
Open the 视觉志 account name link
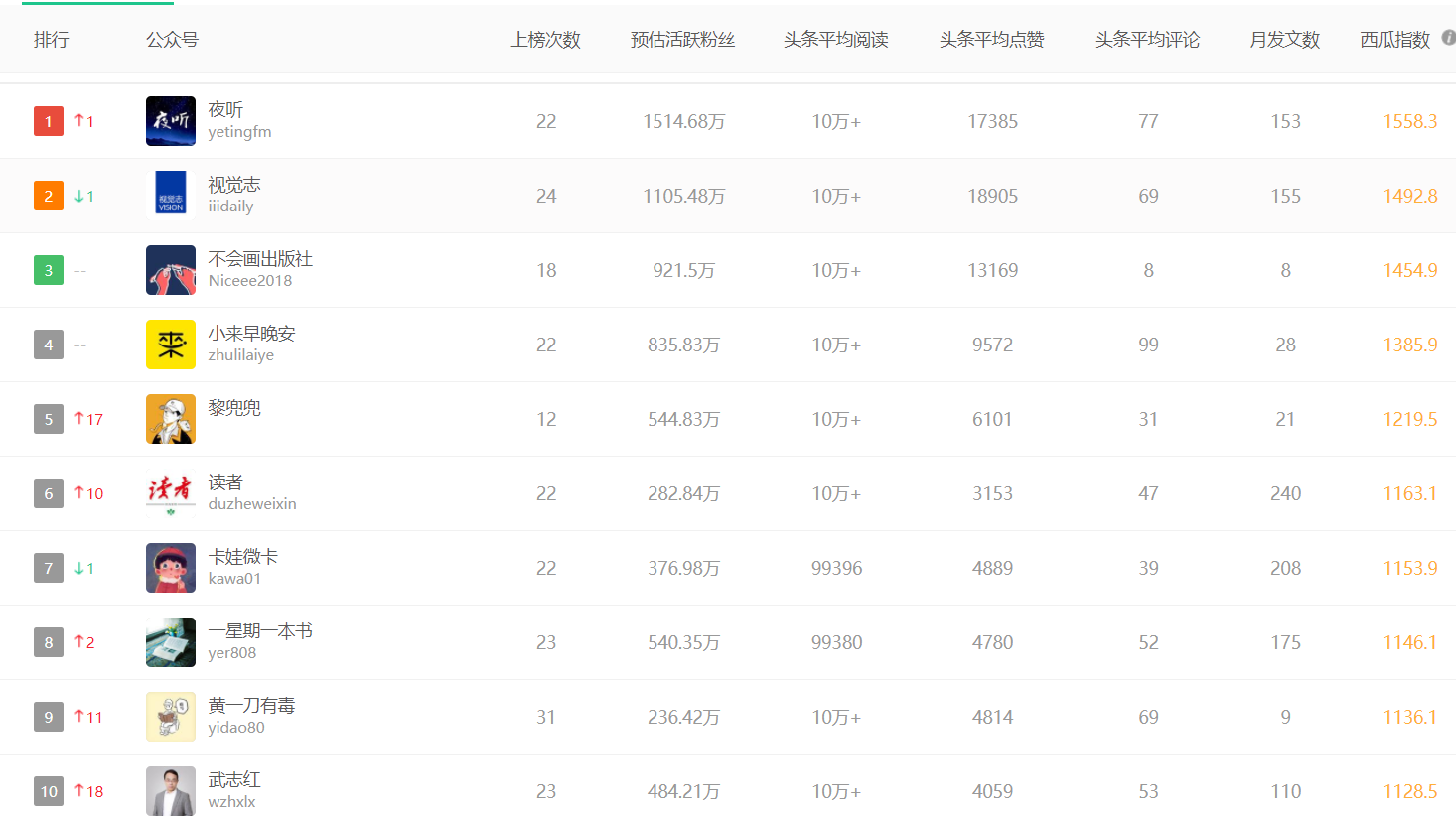click(234, 184)
